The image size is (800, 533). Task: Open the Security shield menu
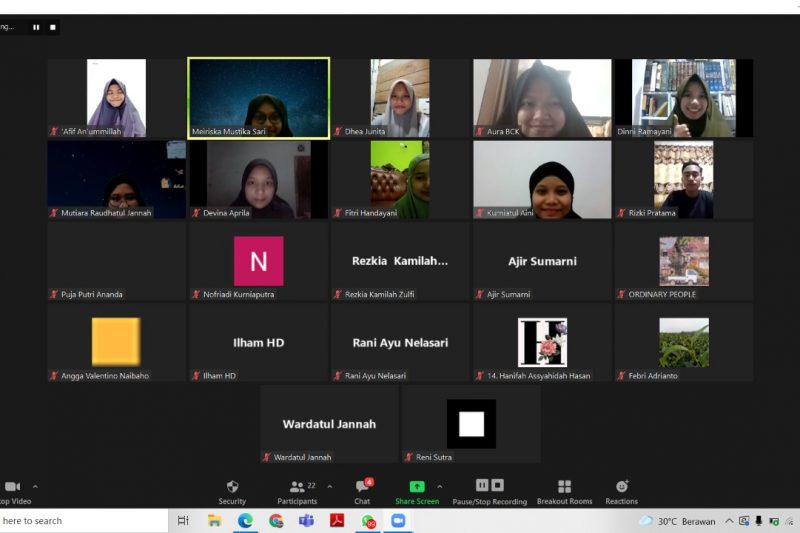point(232,493)
